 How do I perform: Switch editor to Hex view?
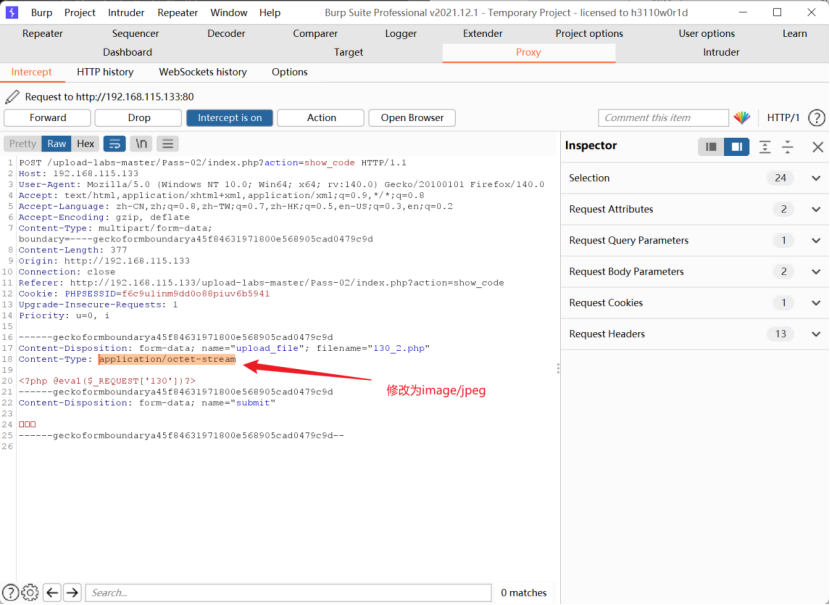[85, 144]
